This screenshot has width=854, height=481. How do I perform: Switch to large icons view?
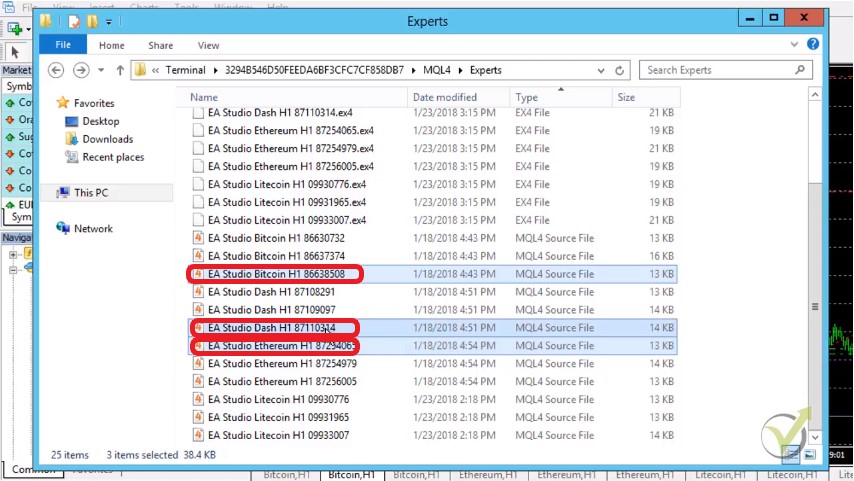[x=808, y=455]
